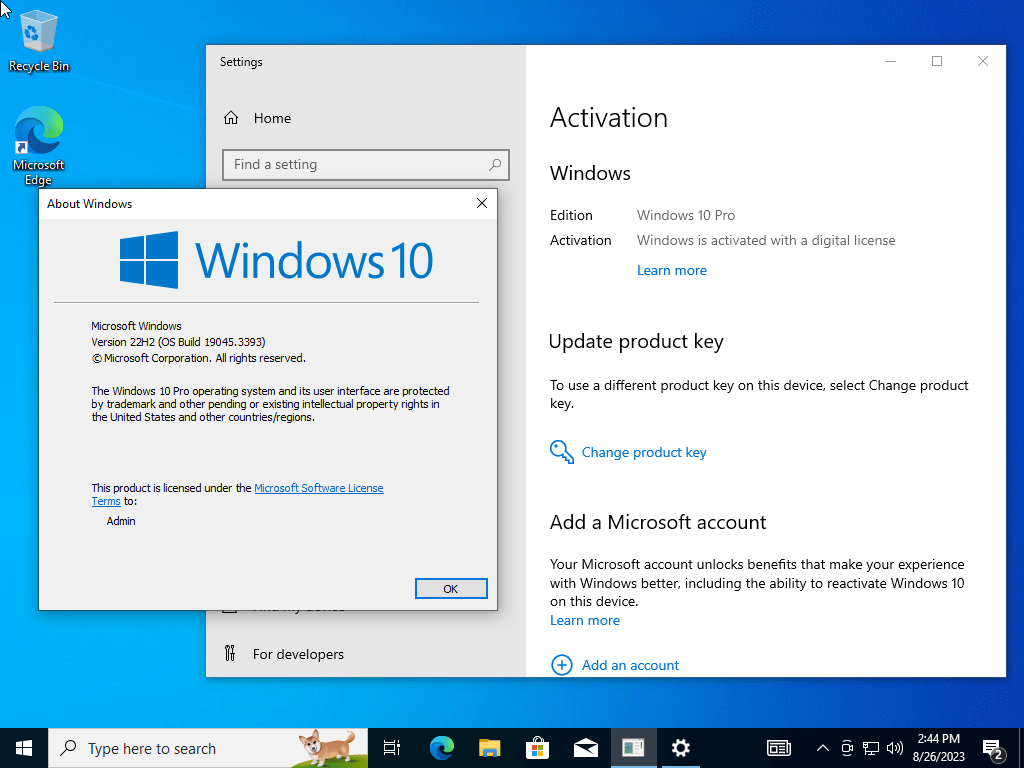Maximize the Settings window

(x=936, y=61)
